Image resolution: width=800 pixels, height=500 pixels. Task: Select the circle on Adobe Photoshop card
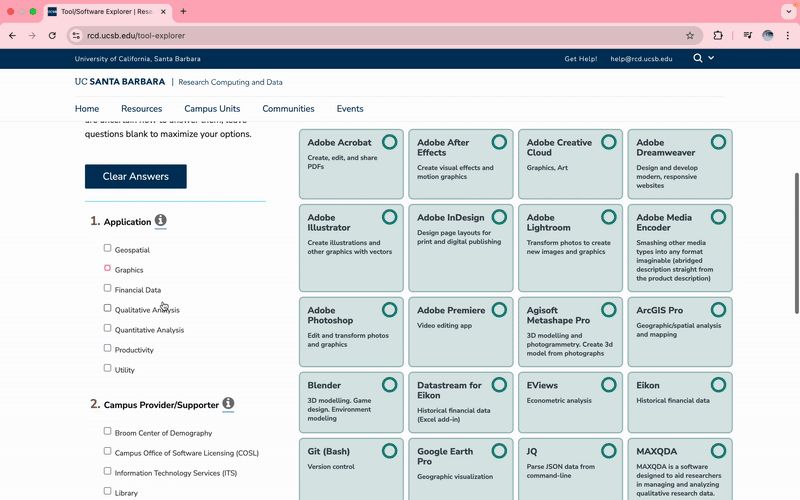click(x=389, y=310)
